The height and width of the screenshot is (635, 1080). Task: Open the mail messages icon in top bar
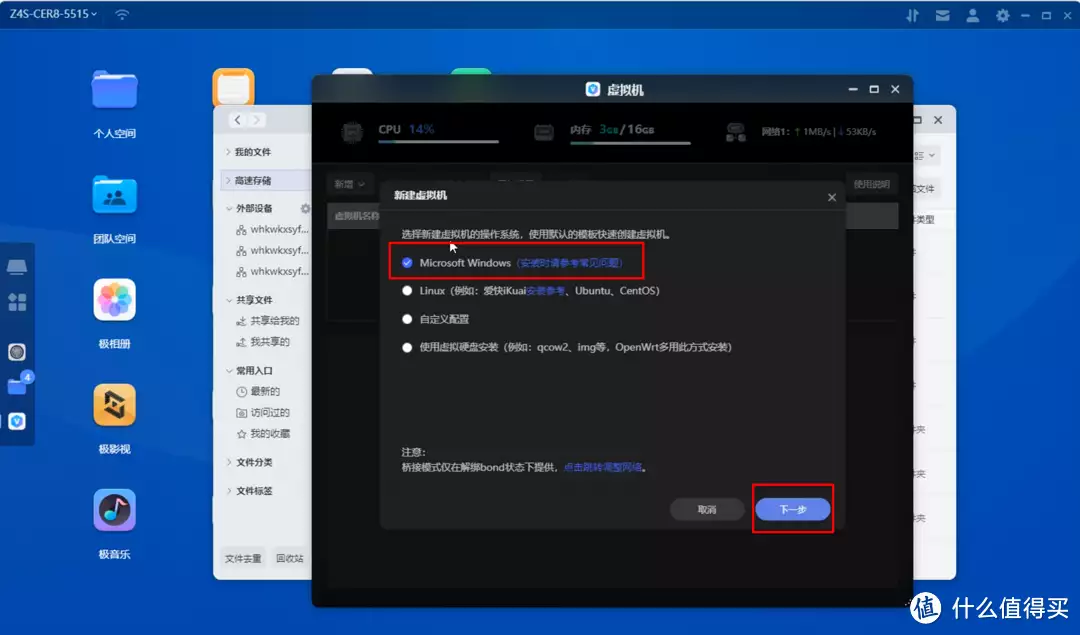[x=942, y=15]
